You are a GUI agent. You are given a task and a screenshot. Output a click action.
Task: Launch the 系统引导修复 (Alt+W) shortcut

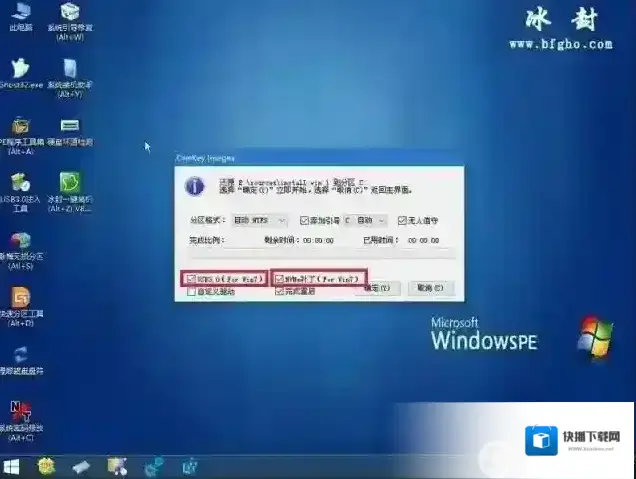pyautogui.click(x=70, y=14)
